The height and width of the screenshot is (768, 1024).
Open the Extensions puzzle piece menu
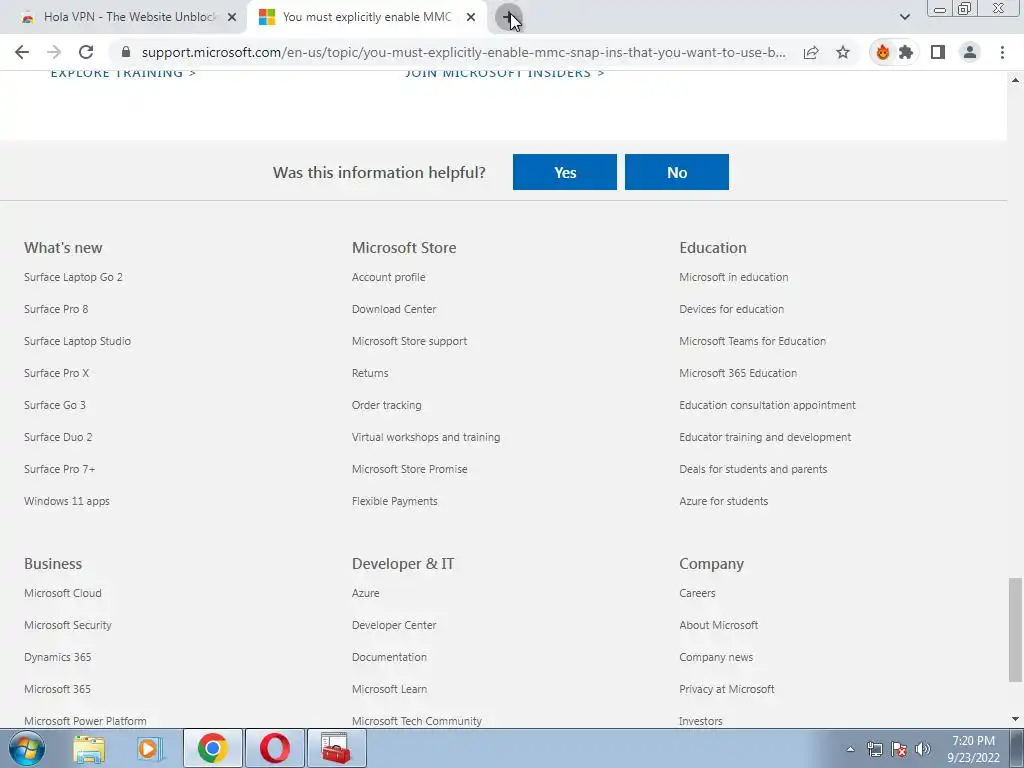point(906,52)
